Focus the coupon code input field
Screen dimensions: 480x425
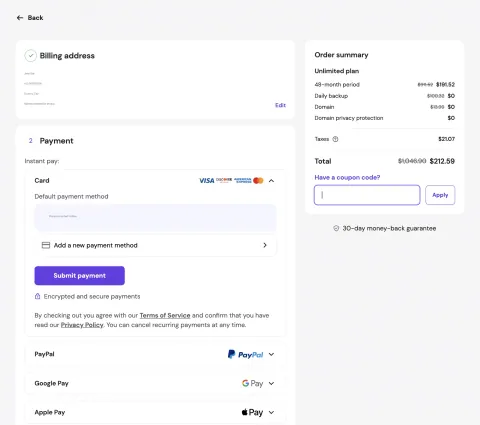[x=367, y=195]
